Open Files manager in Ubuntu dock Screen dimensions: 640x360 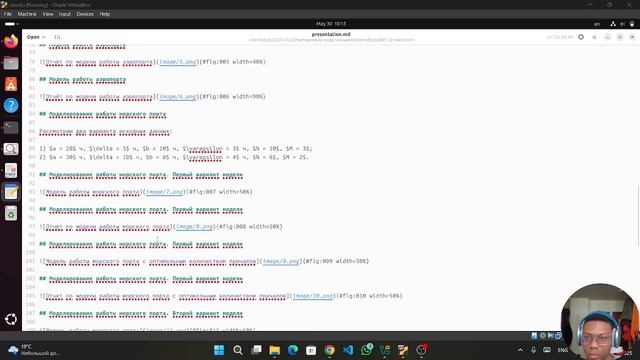tap(11, 63)
